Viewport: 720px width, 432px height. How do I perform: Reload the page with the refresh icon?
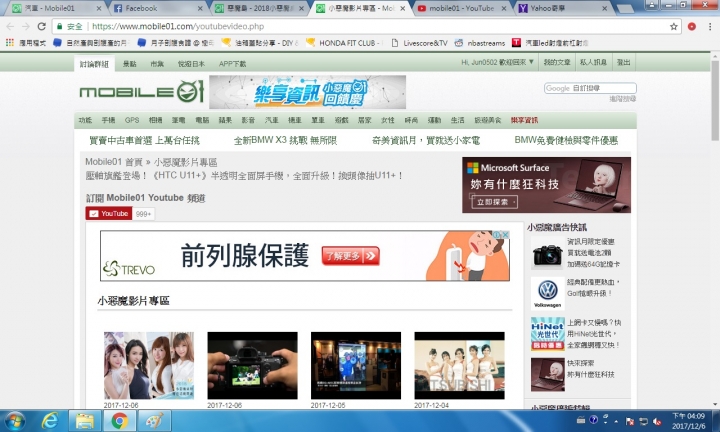(41, 27)
